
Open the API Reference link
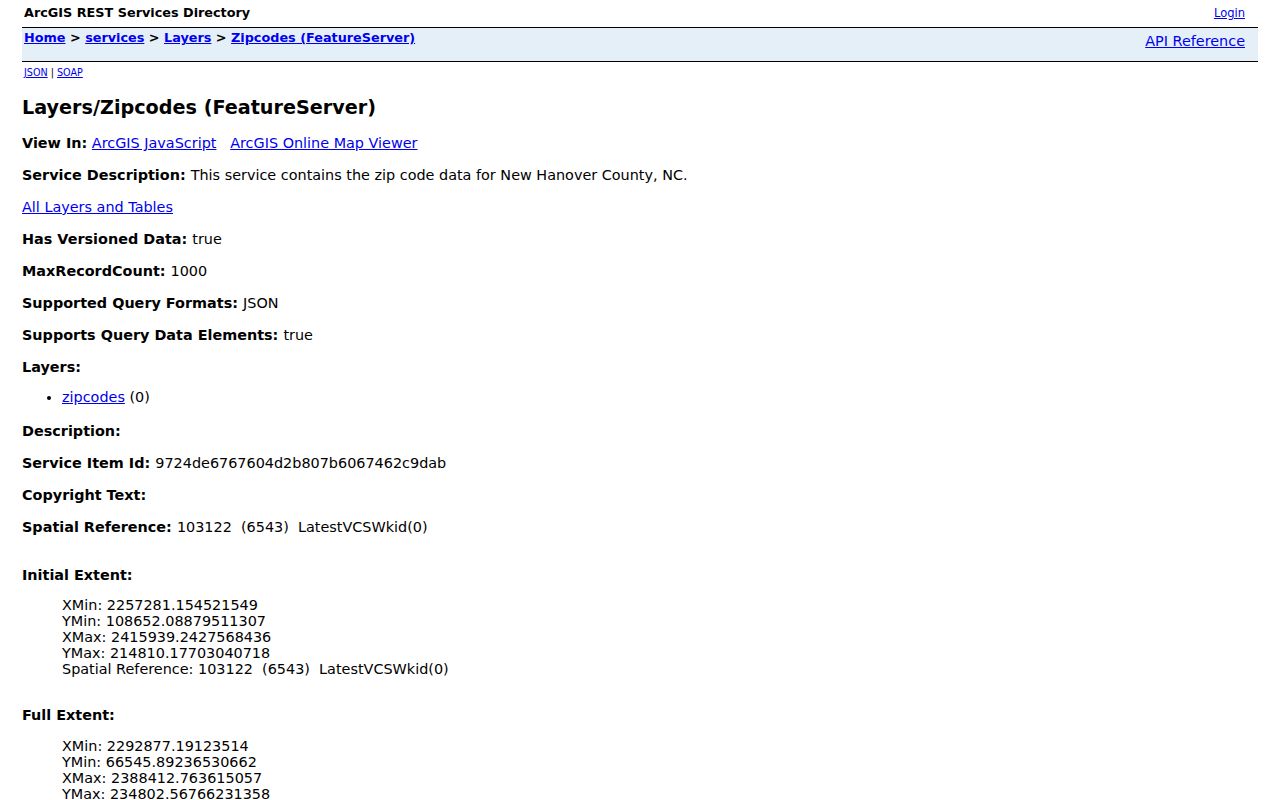tap(1195, 41)
